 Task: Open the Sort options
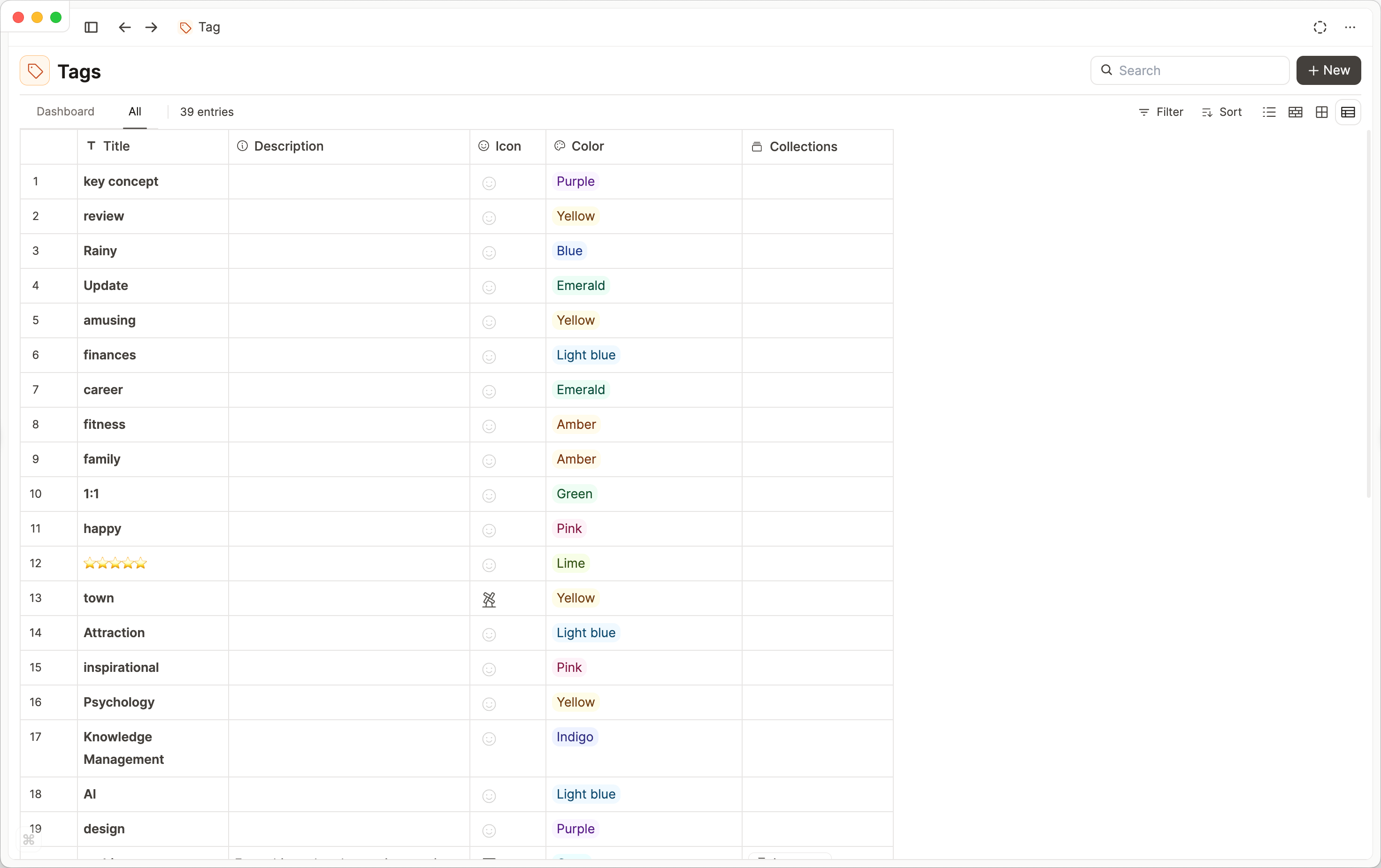pyautogui.click(x=1222, y=112)
